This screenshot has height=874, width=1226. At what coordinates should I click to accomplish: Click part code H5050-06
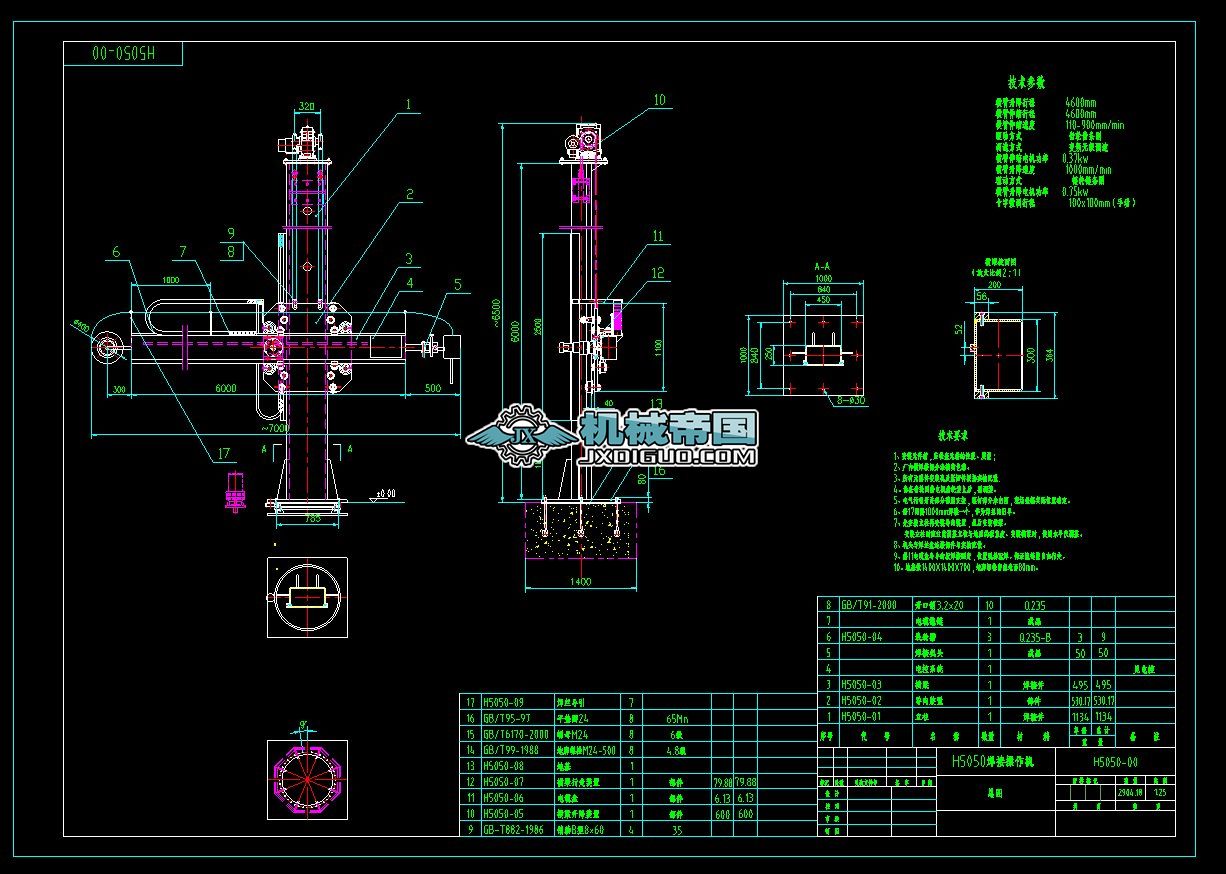click(503, 797)
